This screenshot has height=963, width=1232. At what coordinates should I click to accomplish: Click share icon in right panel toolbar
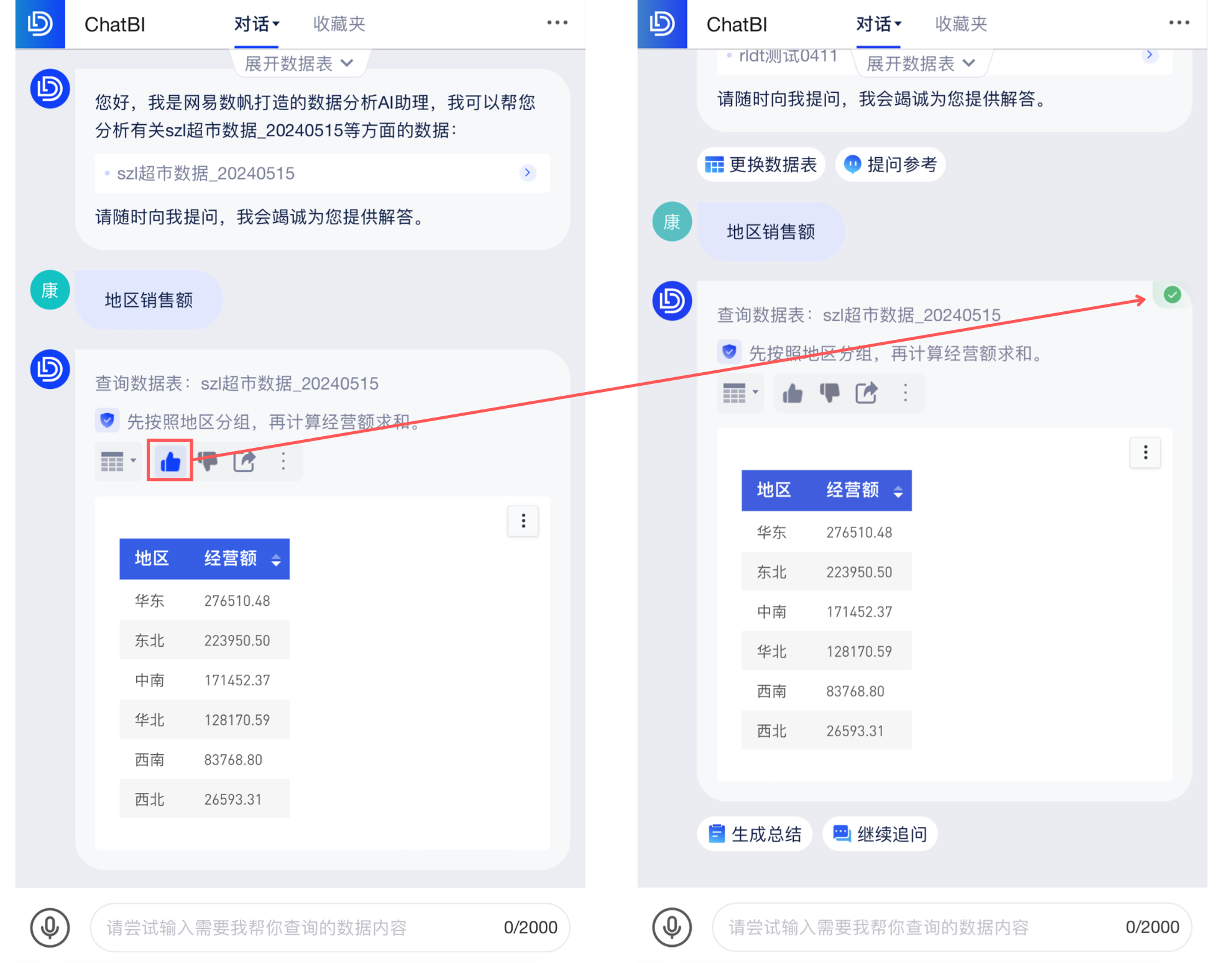867,393
